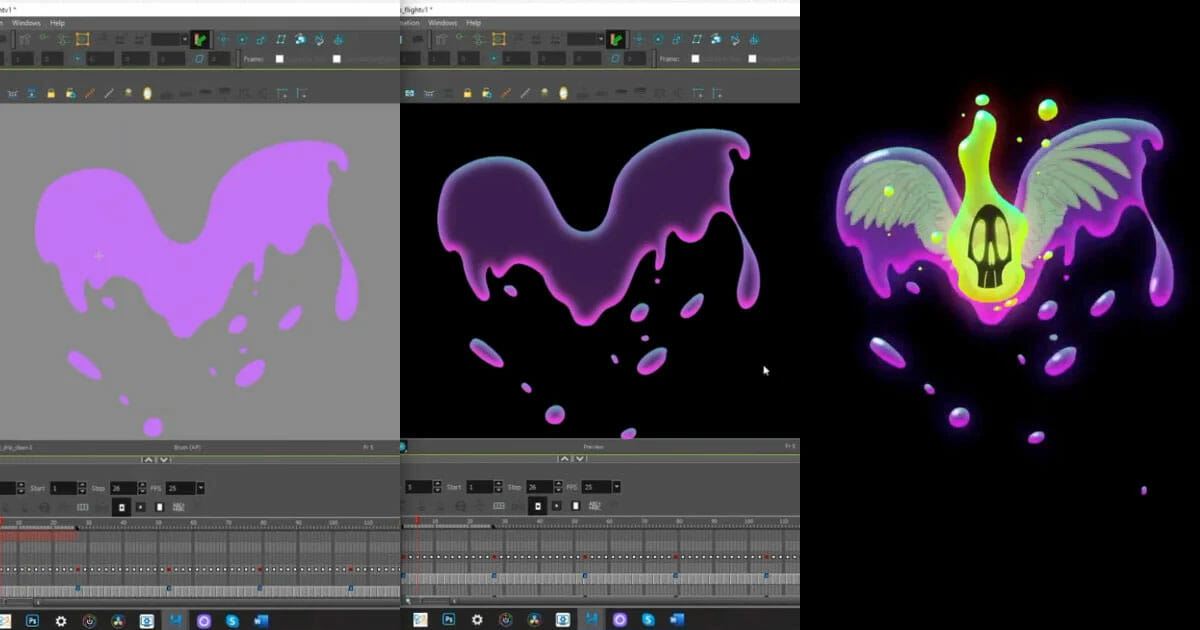Toggle the padlock lock icon

[x=52, y=92]
